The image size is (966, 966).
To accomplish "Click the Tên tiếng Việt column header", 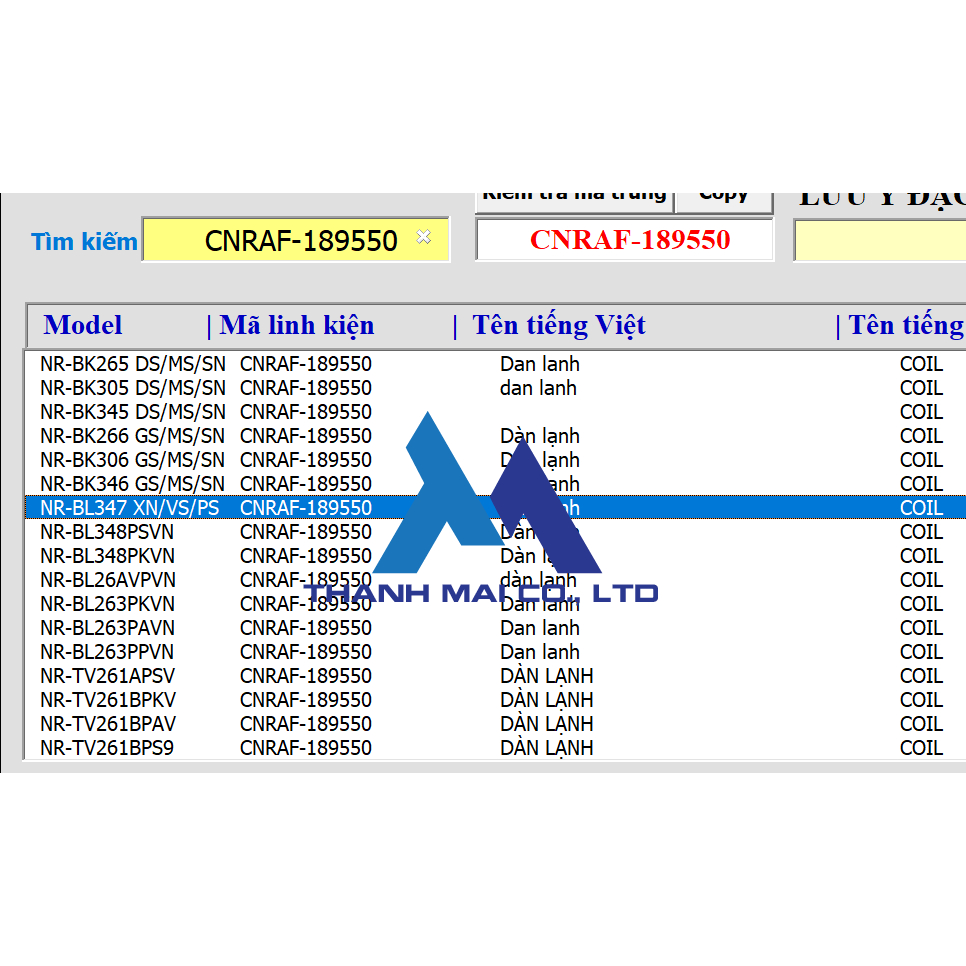I will tap(558, 326).
